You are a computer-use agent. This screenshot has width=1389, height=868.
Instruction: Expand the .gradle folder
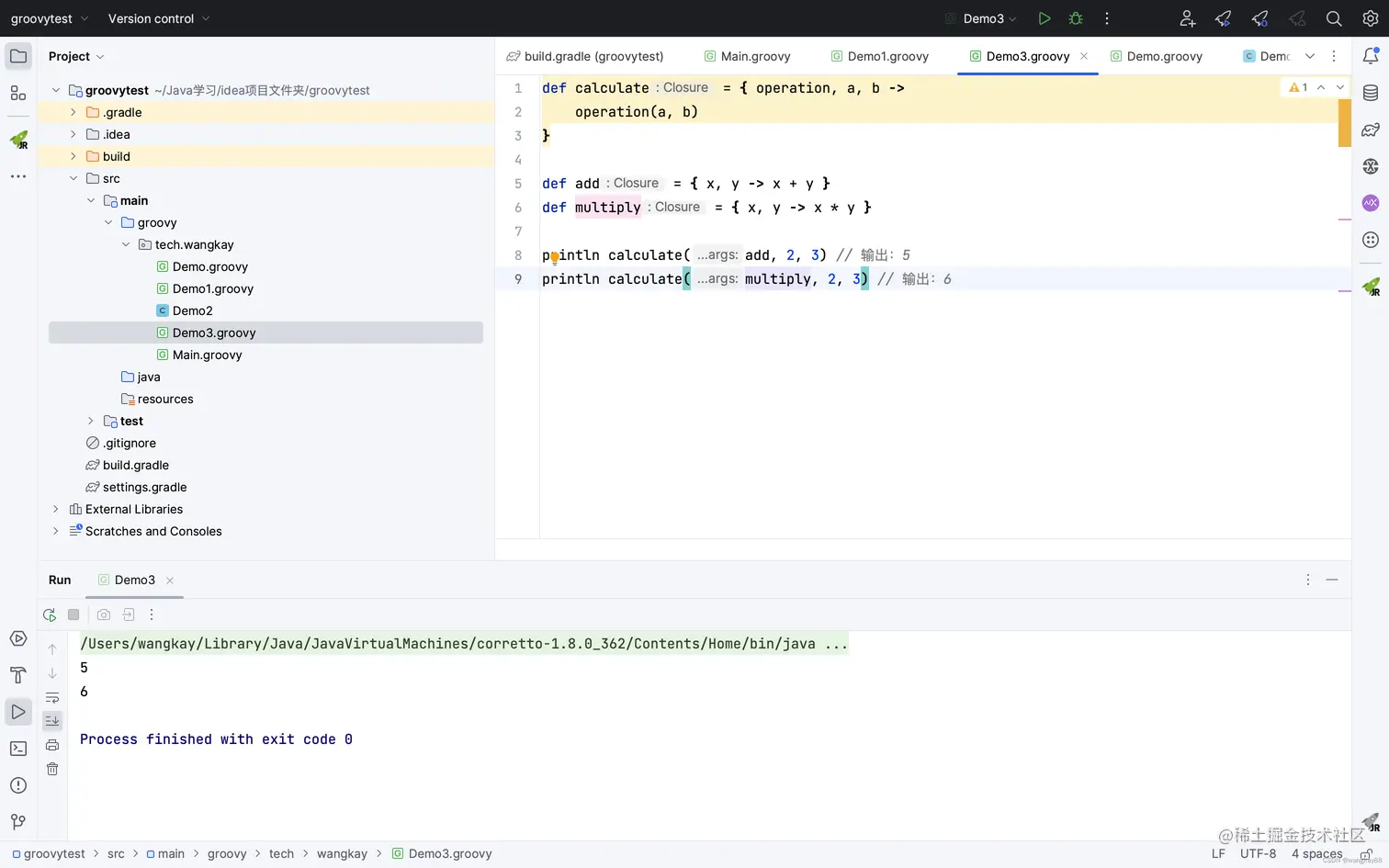[x=73, y=112]
